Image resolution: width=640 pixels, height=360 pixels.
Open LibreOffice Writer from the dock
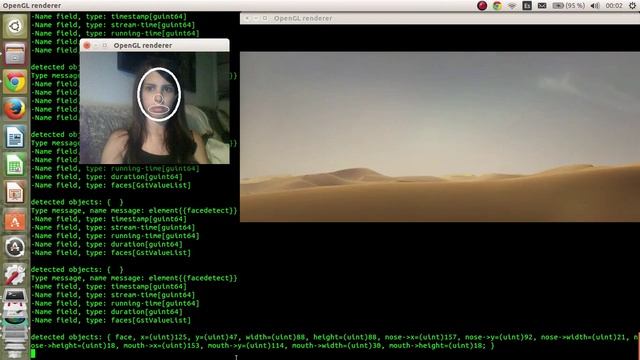coord(15,137)
